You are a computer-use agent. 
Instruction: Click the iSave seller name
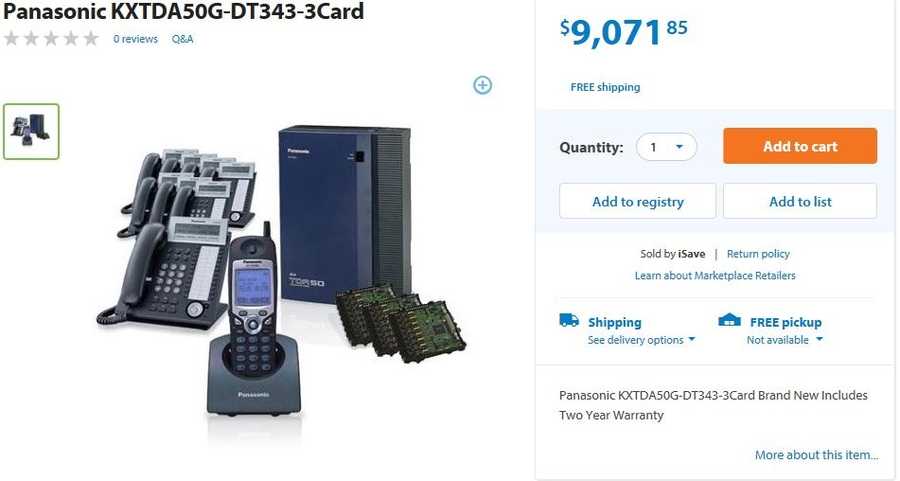tap(692, 254)
